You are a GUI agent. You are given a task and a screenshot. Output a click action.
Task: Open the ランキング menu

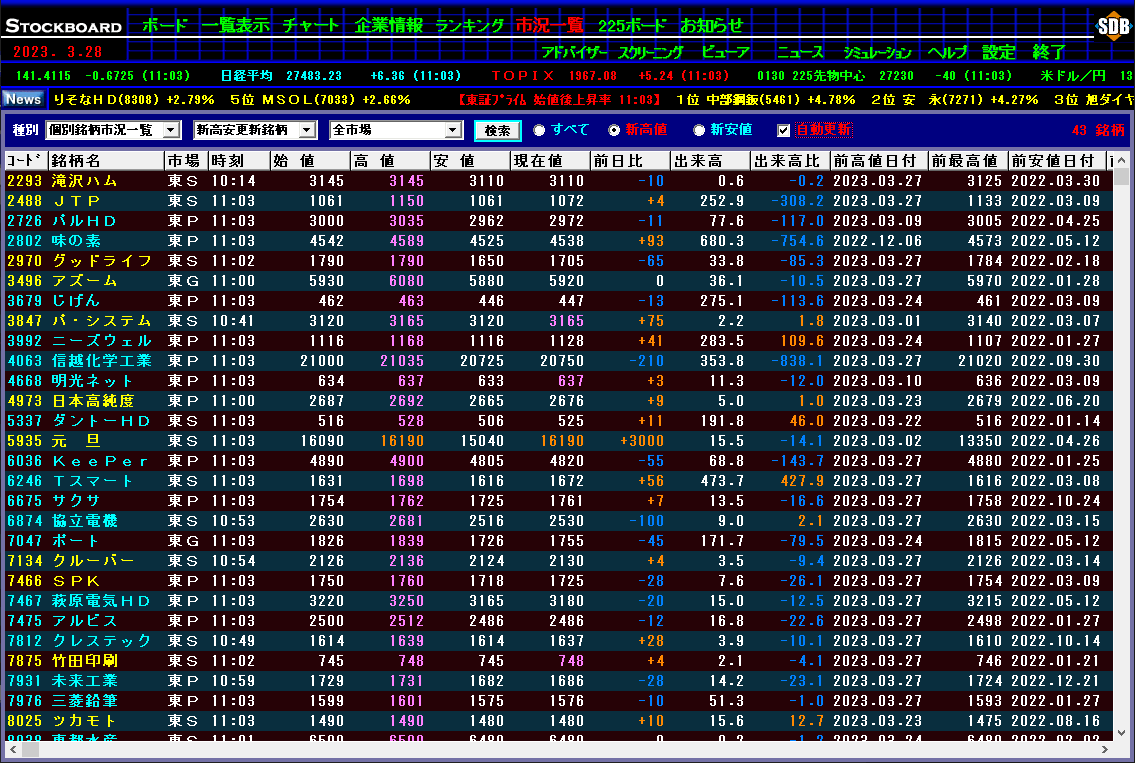470,25
